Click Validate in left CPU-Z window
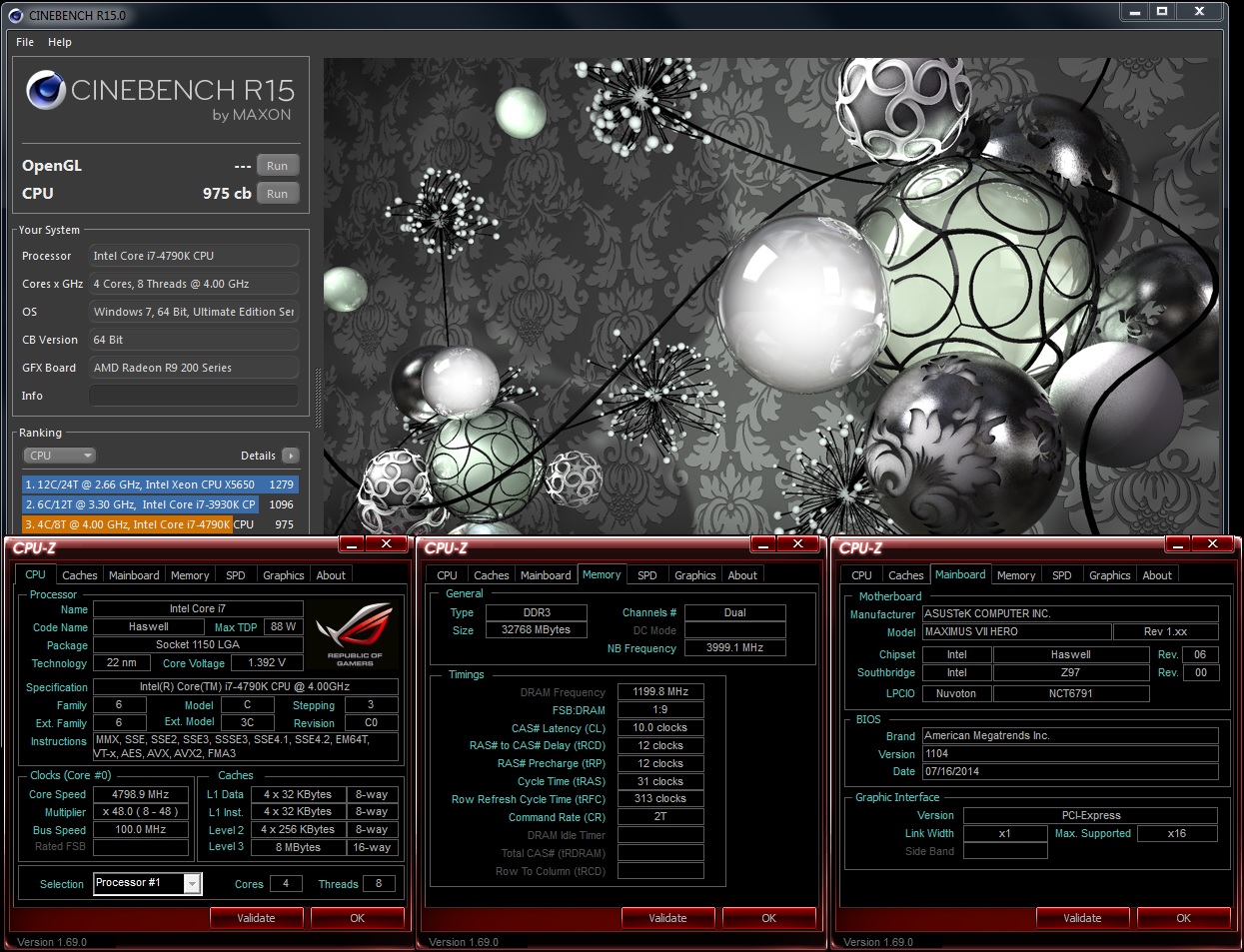 click(x=257, y=918)
